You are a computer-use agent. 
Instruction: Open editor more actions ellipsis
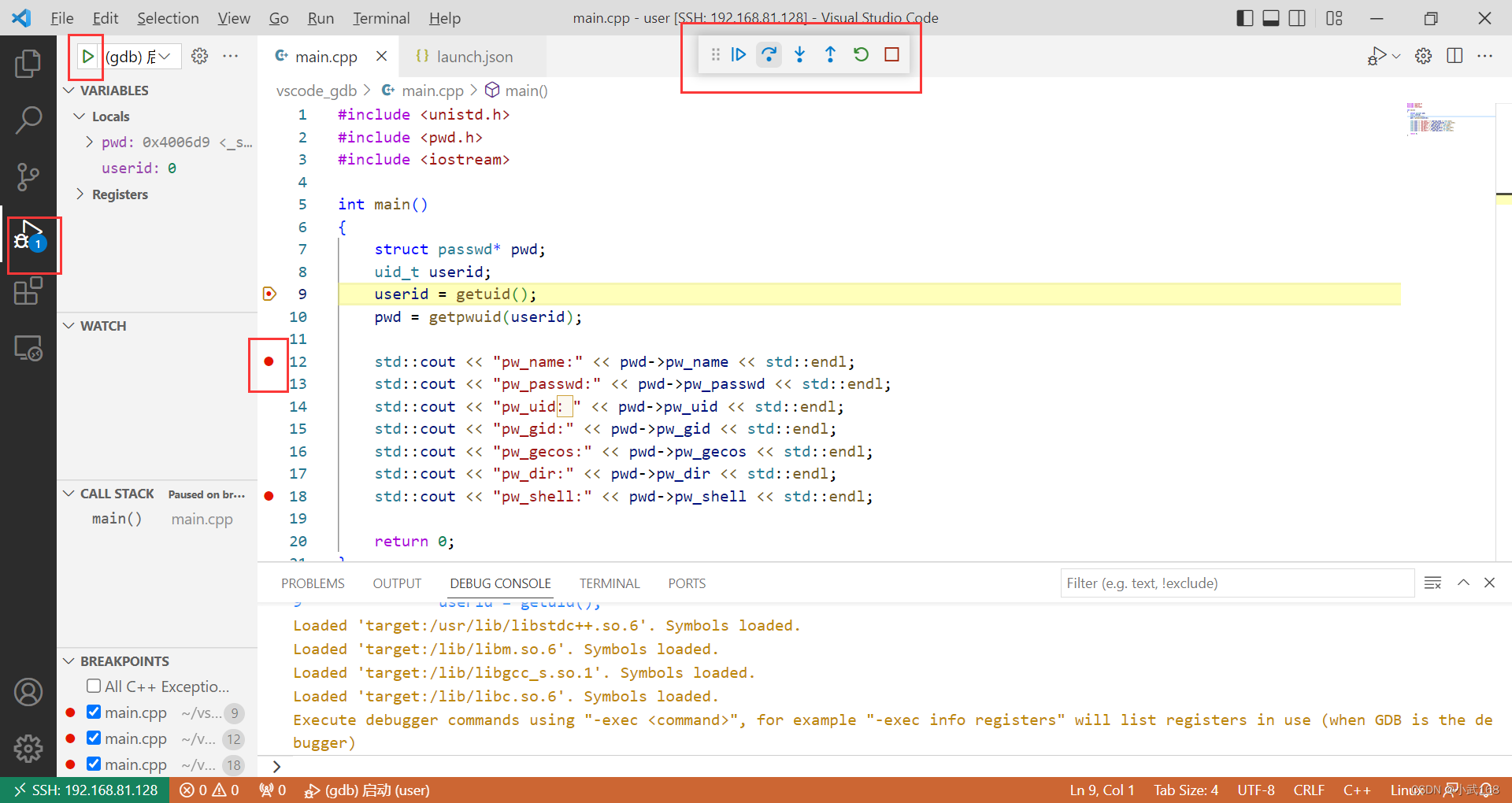[x=1485, y=56]
